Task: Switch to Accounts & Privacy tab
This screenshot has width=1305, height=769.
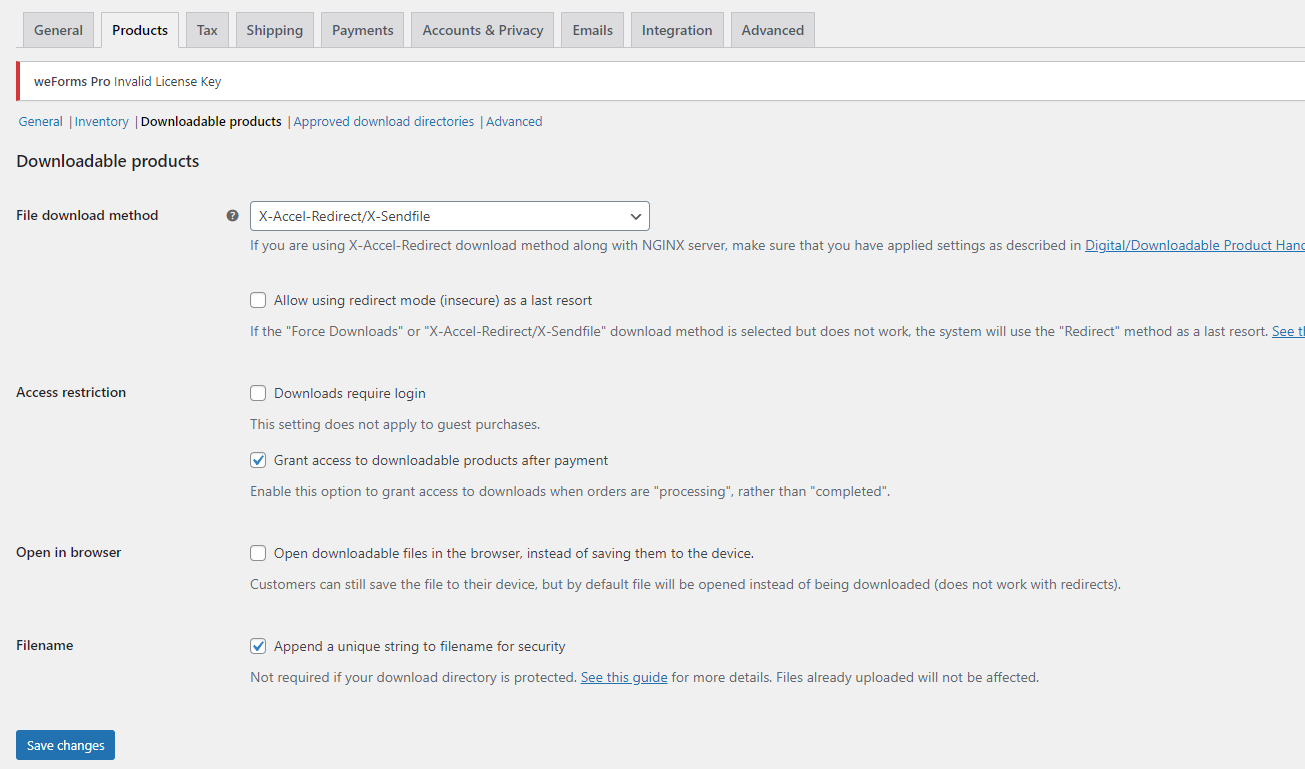Action: 483,30
